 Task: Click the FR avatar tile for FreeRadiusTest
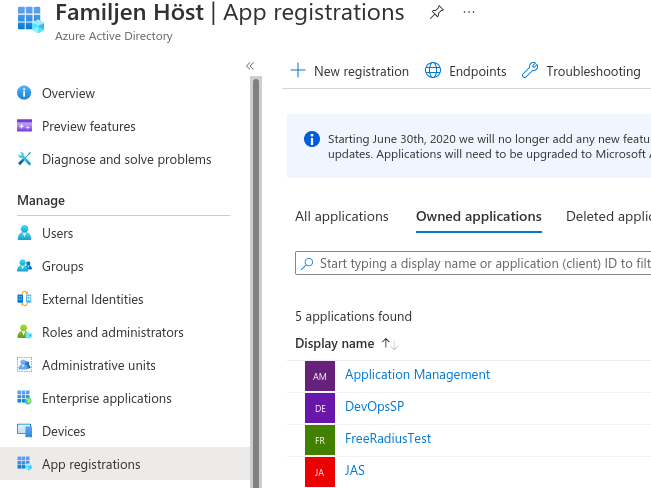pos(320,440)
